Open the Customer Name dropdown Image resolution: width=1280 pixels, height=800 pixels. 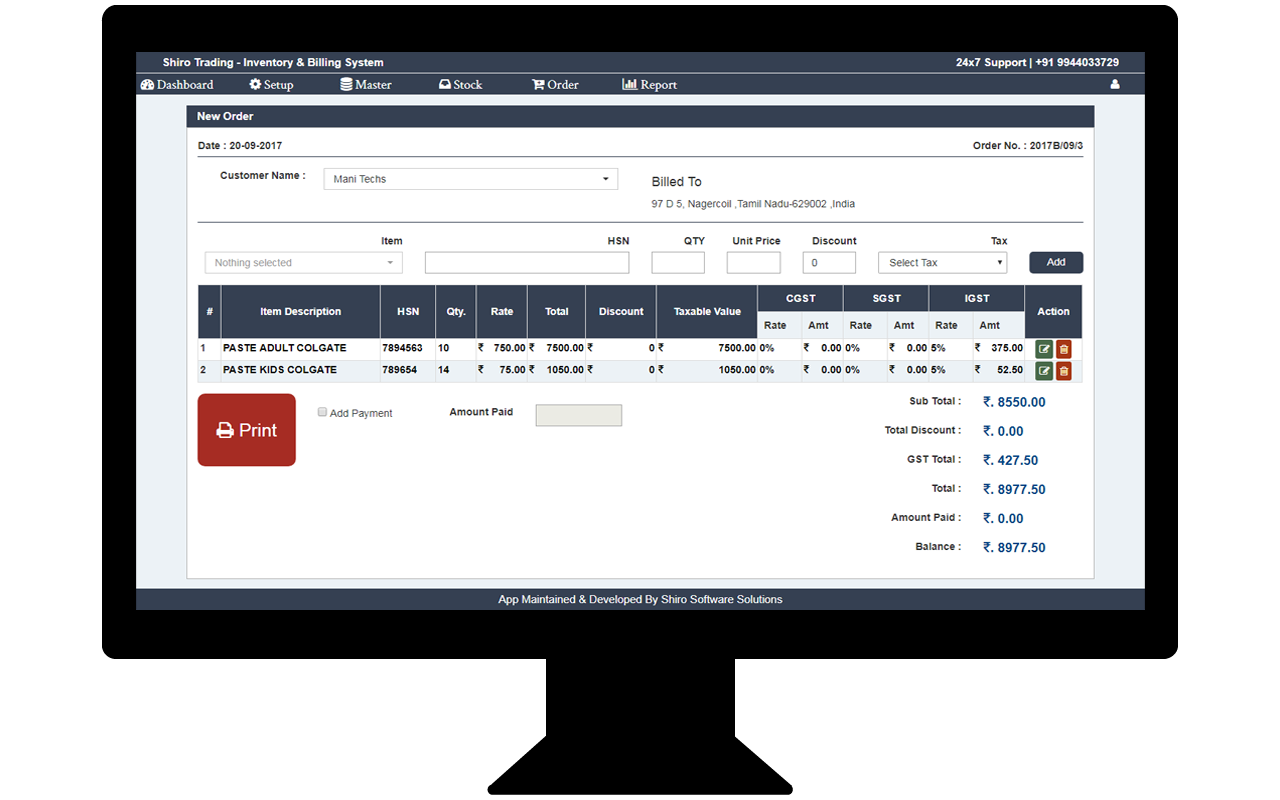point(470,179)
